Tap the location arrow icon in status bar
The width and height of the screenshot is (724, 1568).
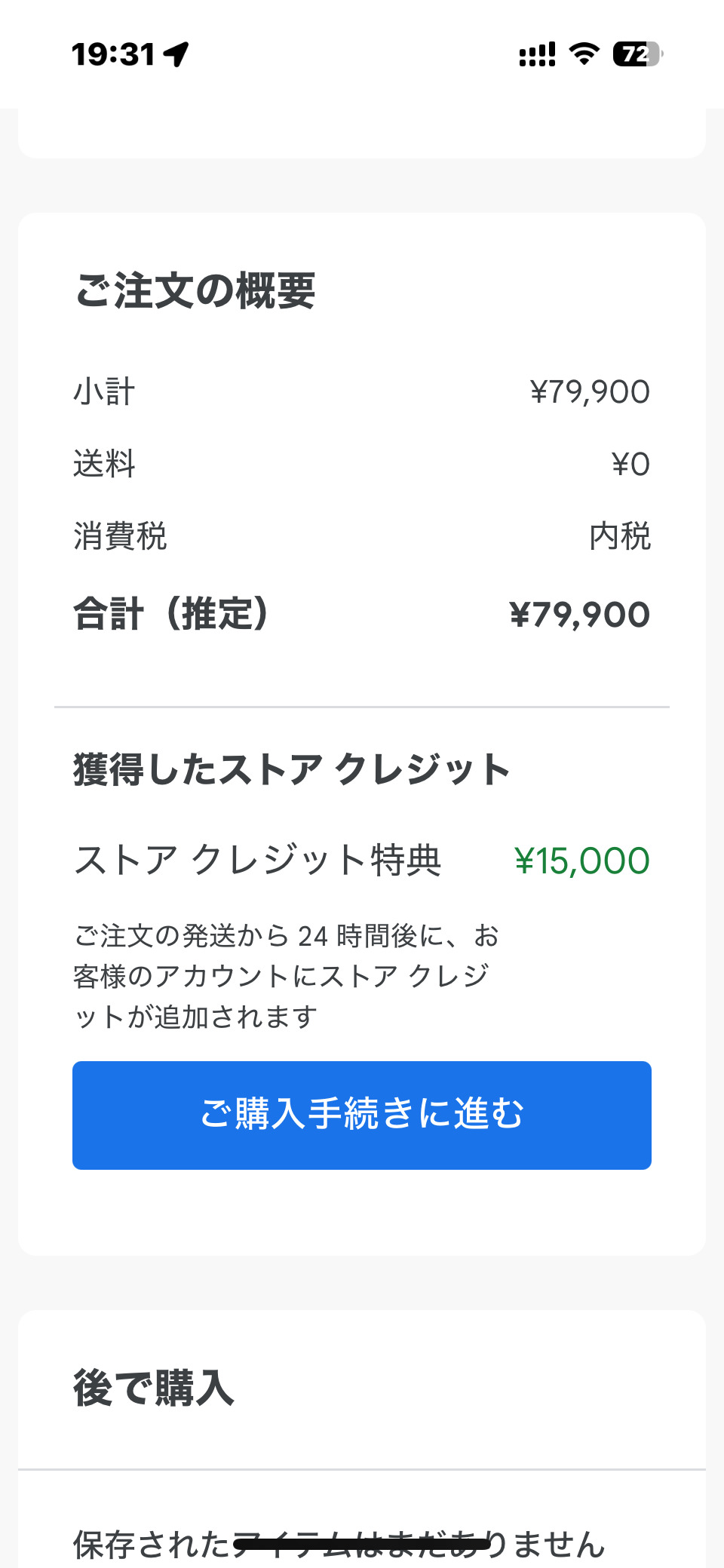point(176,54)
